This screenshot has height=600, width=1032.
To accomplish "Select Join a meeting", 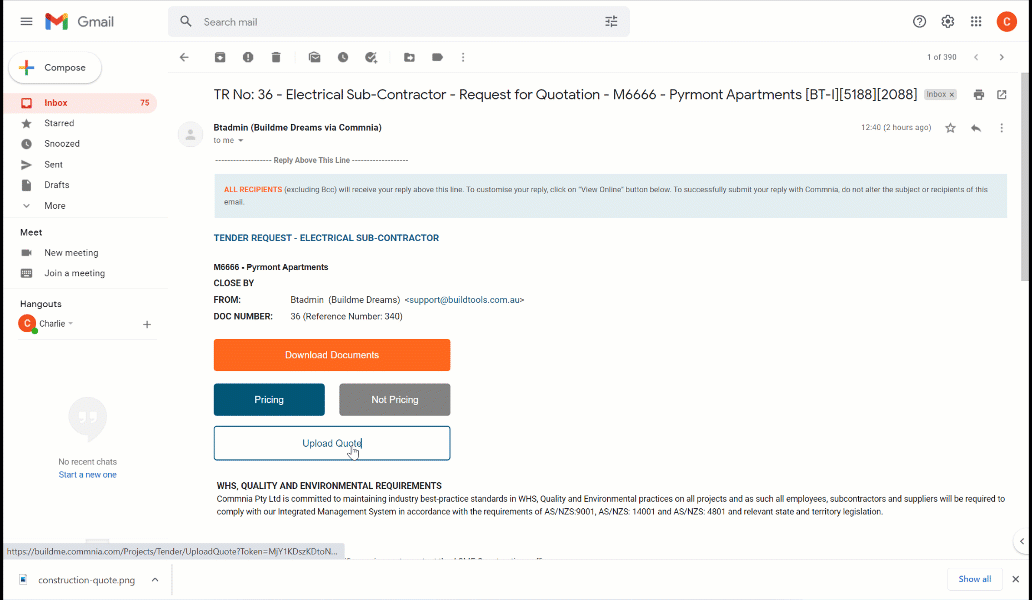I will point(74,273).
